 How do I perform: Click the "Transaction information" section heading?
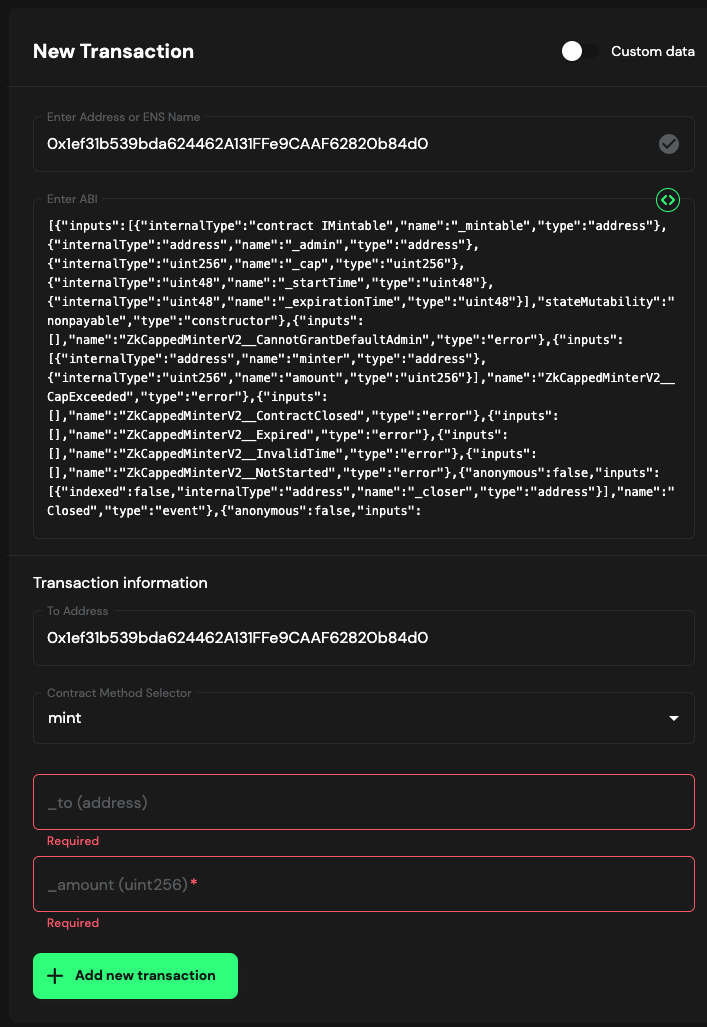120,583
